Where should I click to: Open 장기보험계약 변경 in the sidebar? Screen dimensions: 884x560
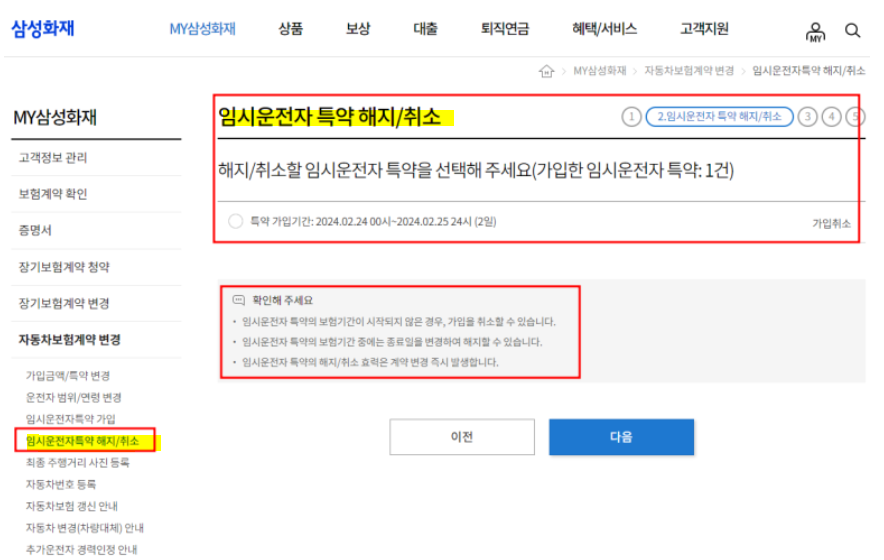point(64,303)
